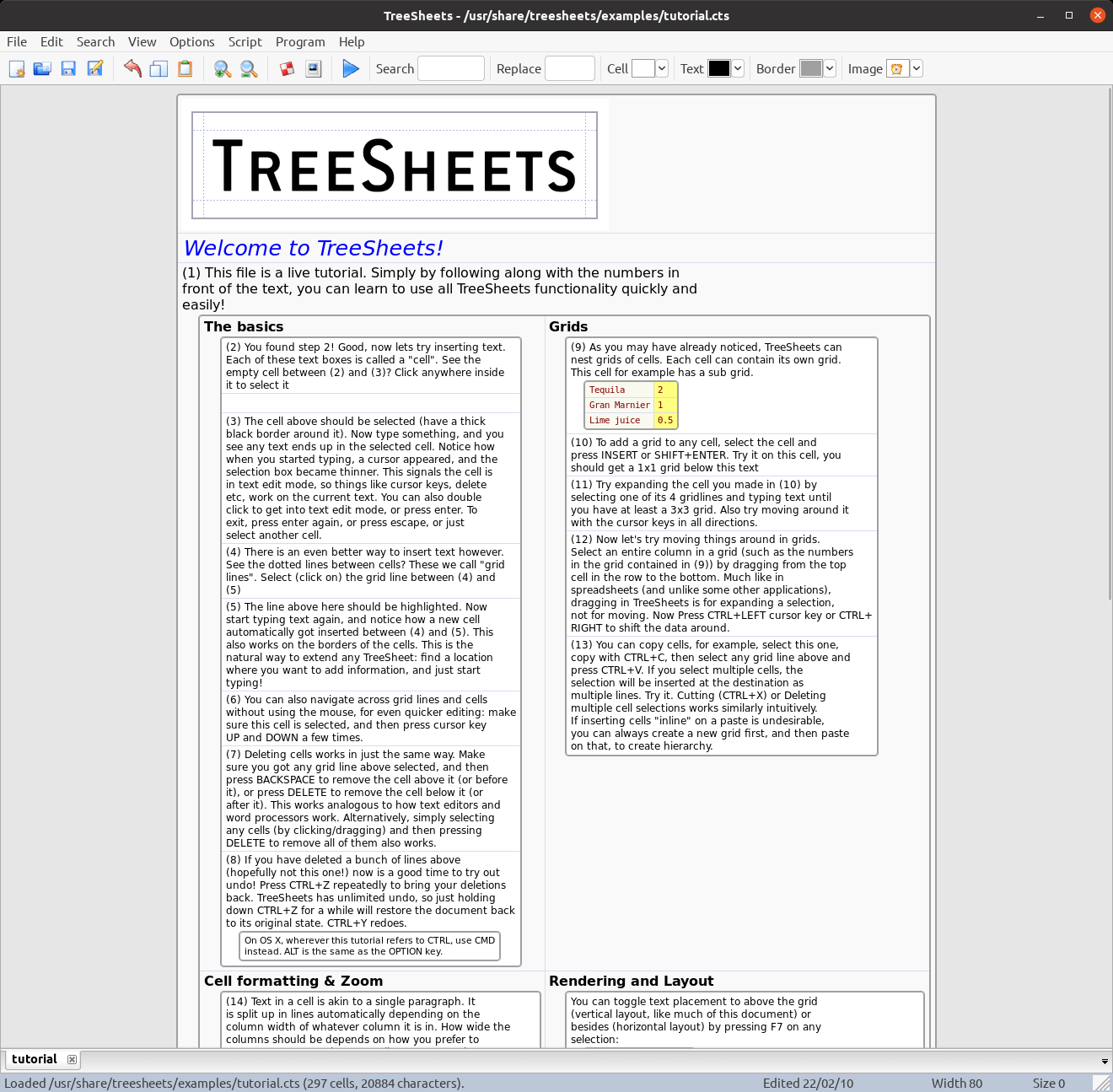Click the white Cell color swatch
Screen dimensions: 1113x1092
point(643,69)
